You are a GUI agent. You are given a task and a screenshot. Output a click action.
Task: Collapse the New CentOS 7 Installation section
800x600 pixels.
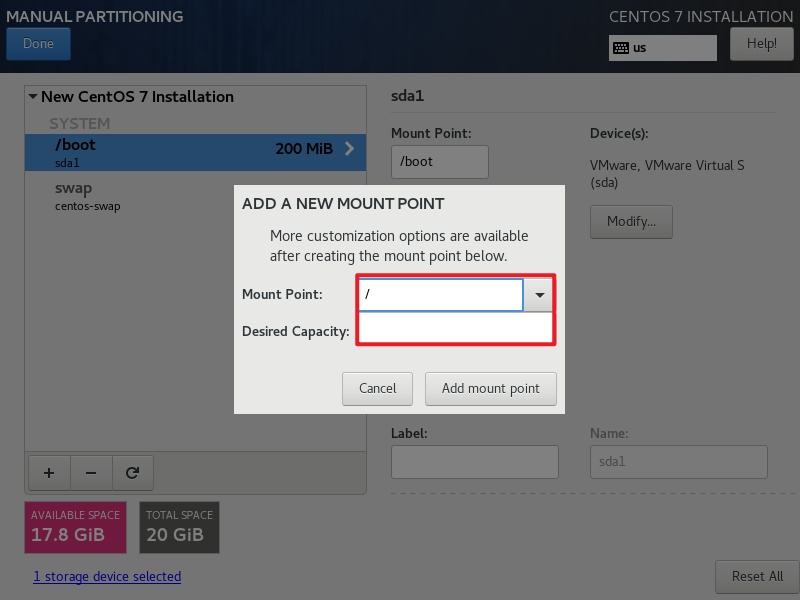pos(32,96)
